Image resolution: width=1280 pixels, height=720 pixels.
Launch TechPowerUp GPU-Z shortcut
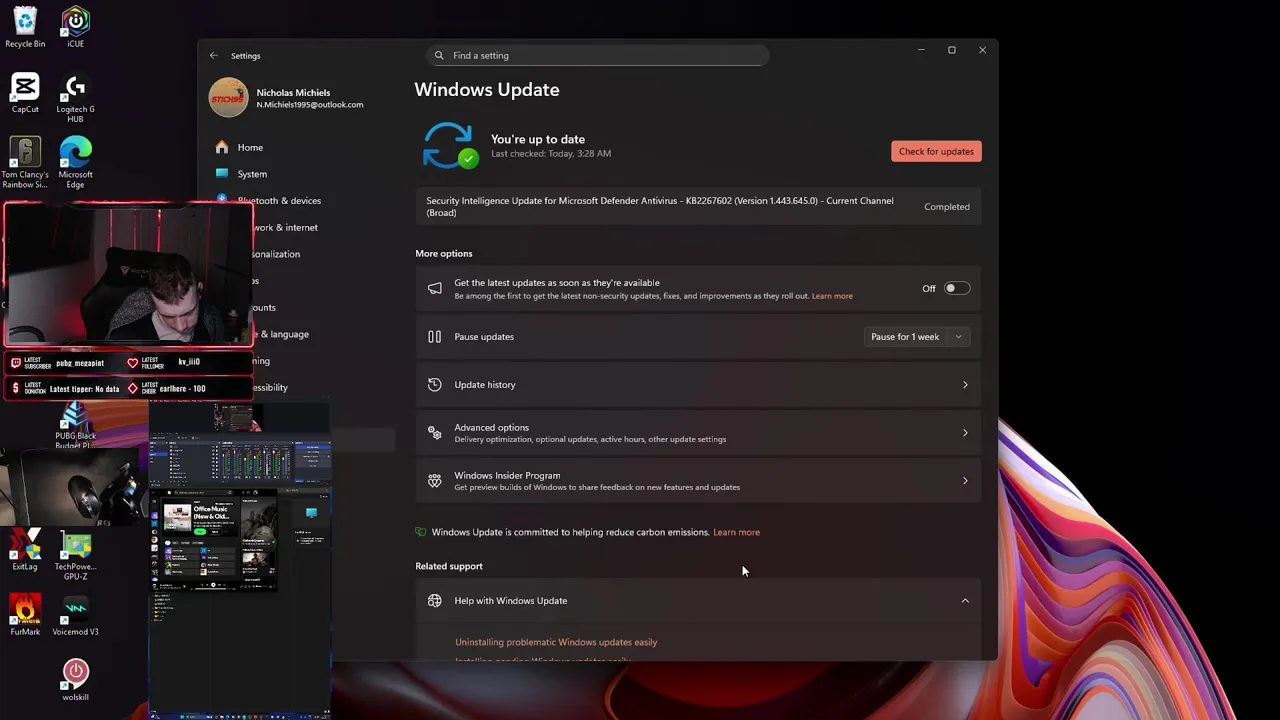[x=76, y=556]
